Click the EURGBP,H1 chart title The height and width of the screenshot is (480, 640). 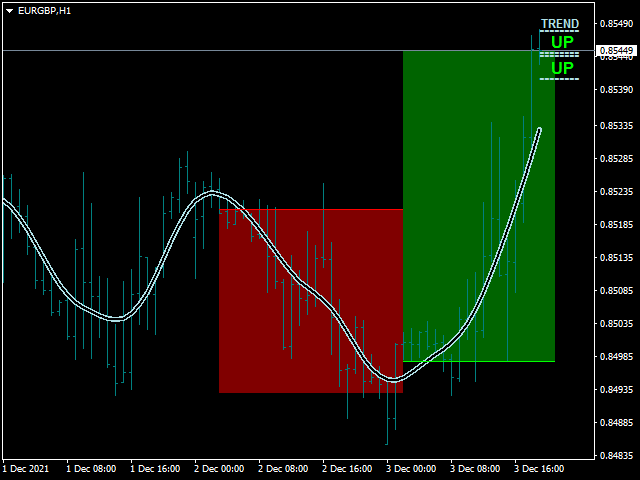point(44,10)
